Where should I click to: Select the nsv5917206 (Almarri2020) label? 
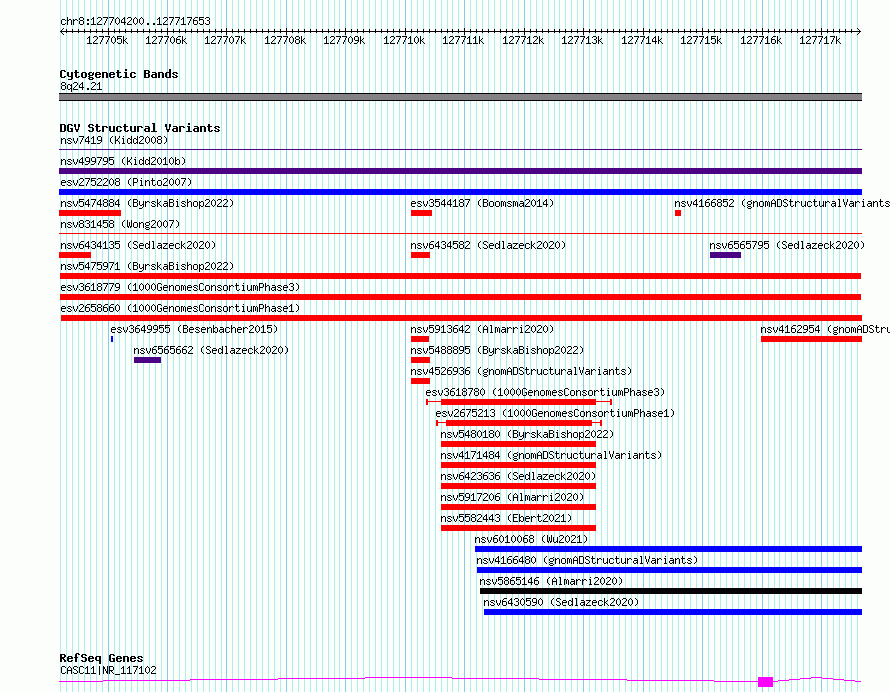click(513, 497)
